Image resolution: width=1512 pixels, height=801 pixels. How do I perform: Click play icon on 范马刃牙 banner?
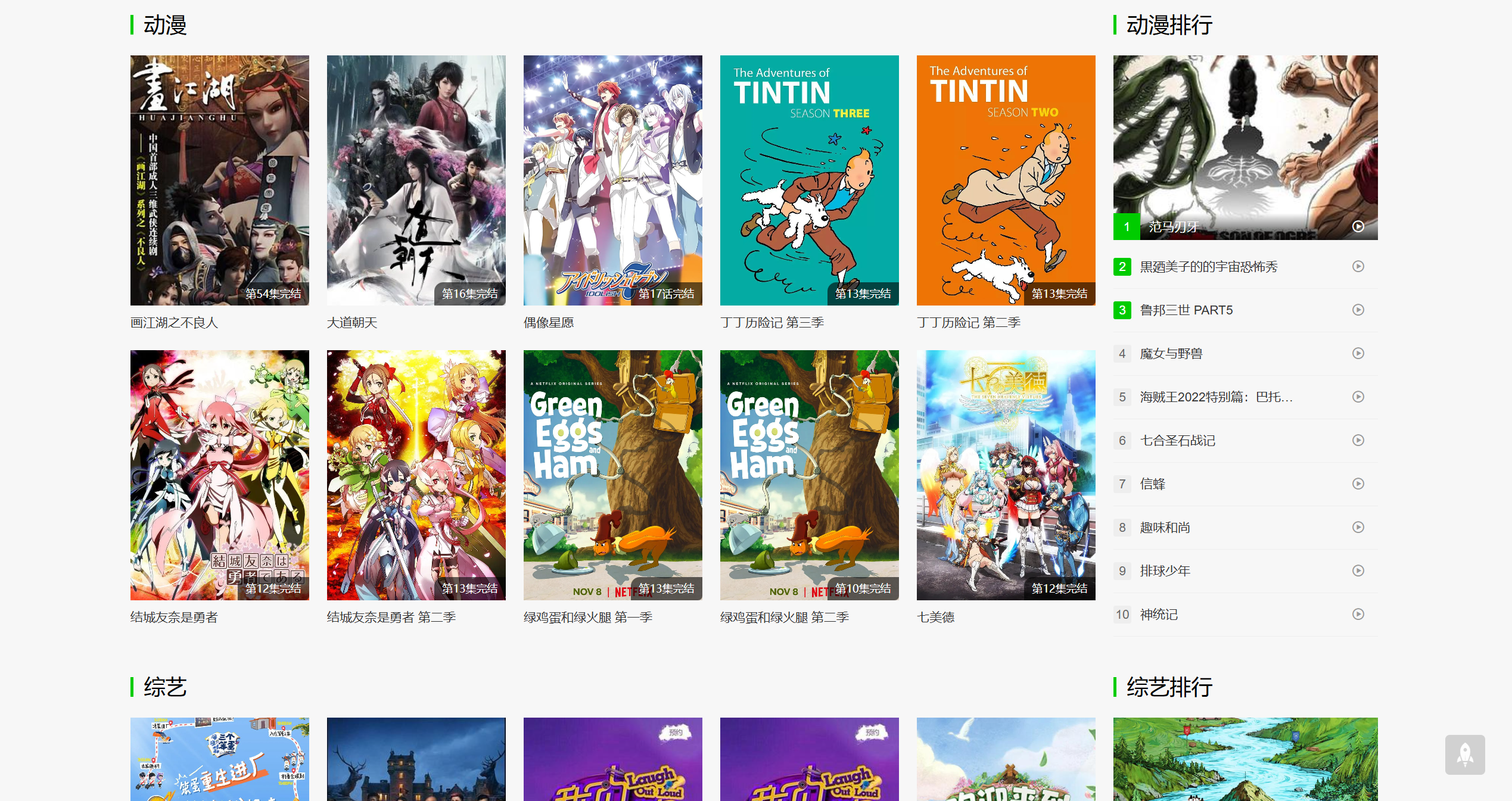[1358, 226]
